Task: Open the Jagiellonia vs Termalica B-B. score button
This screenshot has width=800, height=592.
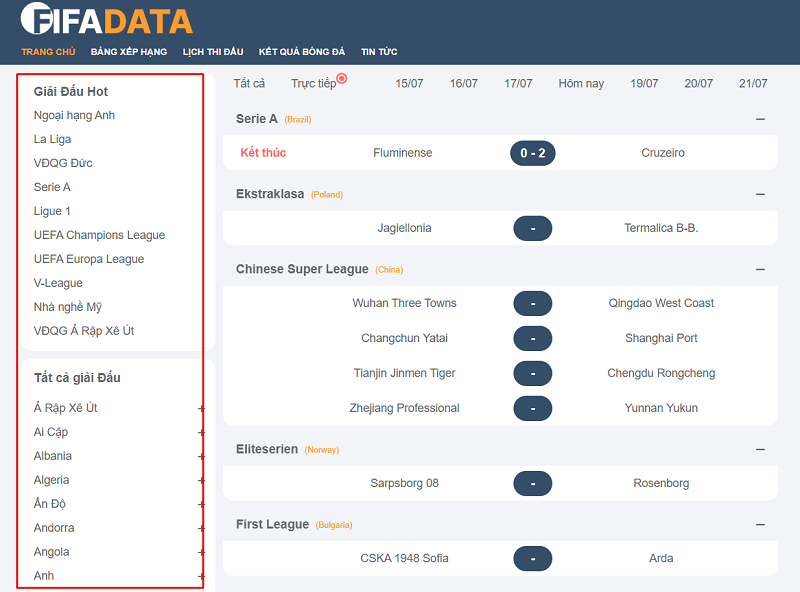Action: [533, 228]
